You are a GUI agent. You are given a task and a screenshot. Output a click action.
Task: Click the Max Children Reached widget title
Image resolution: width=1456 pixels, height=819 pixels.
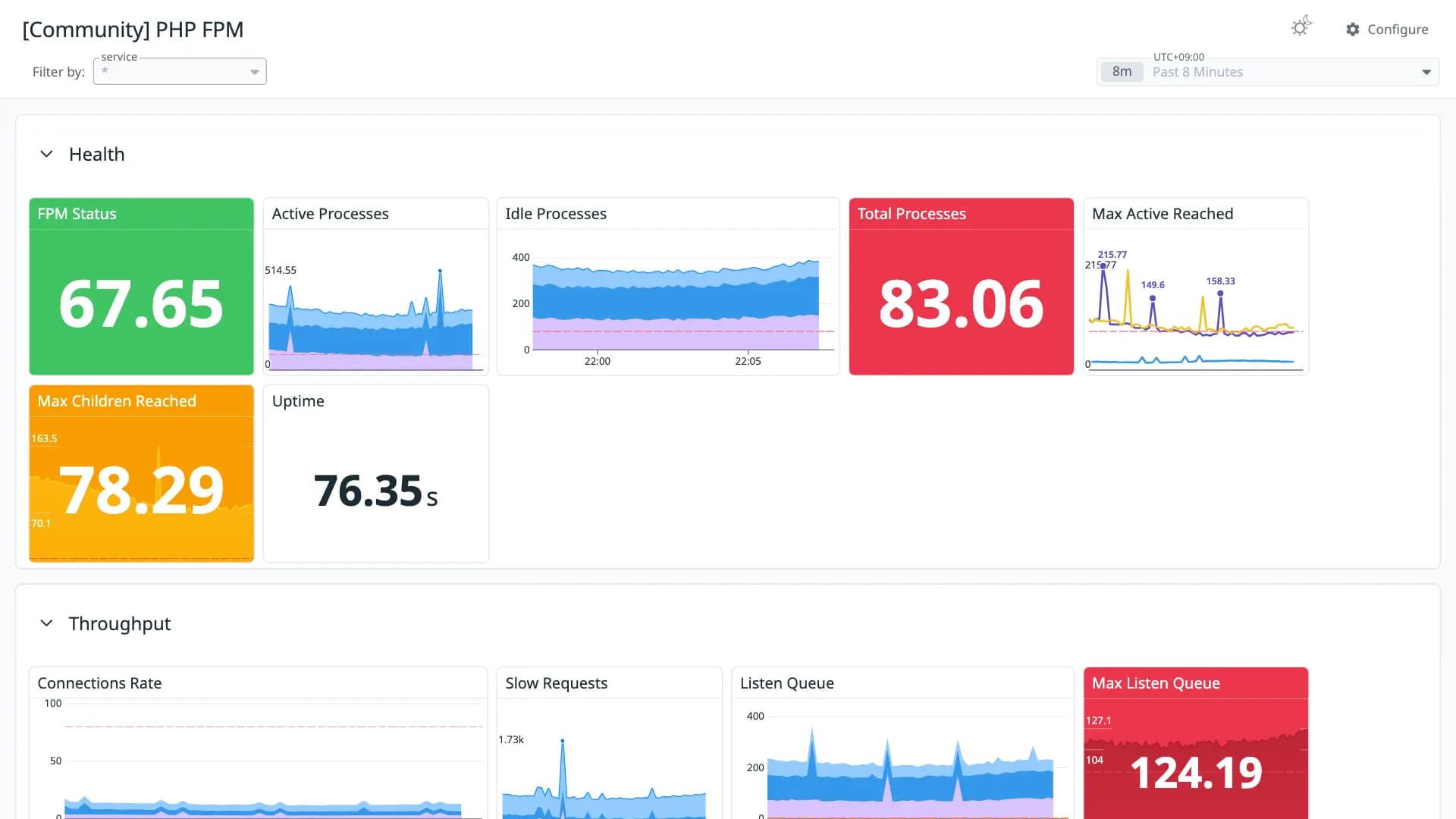click(117, 401)
